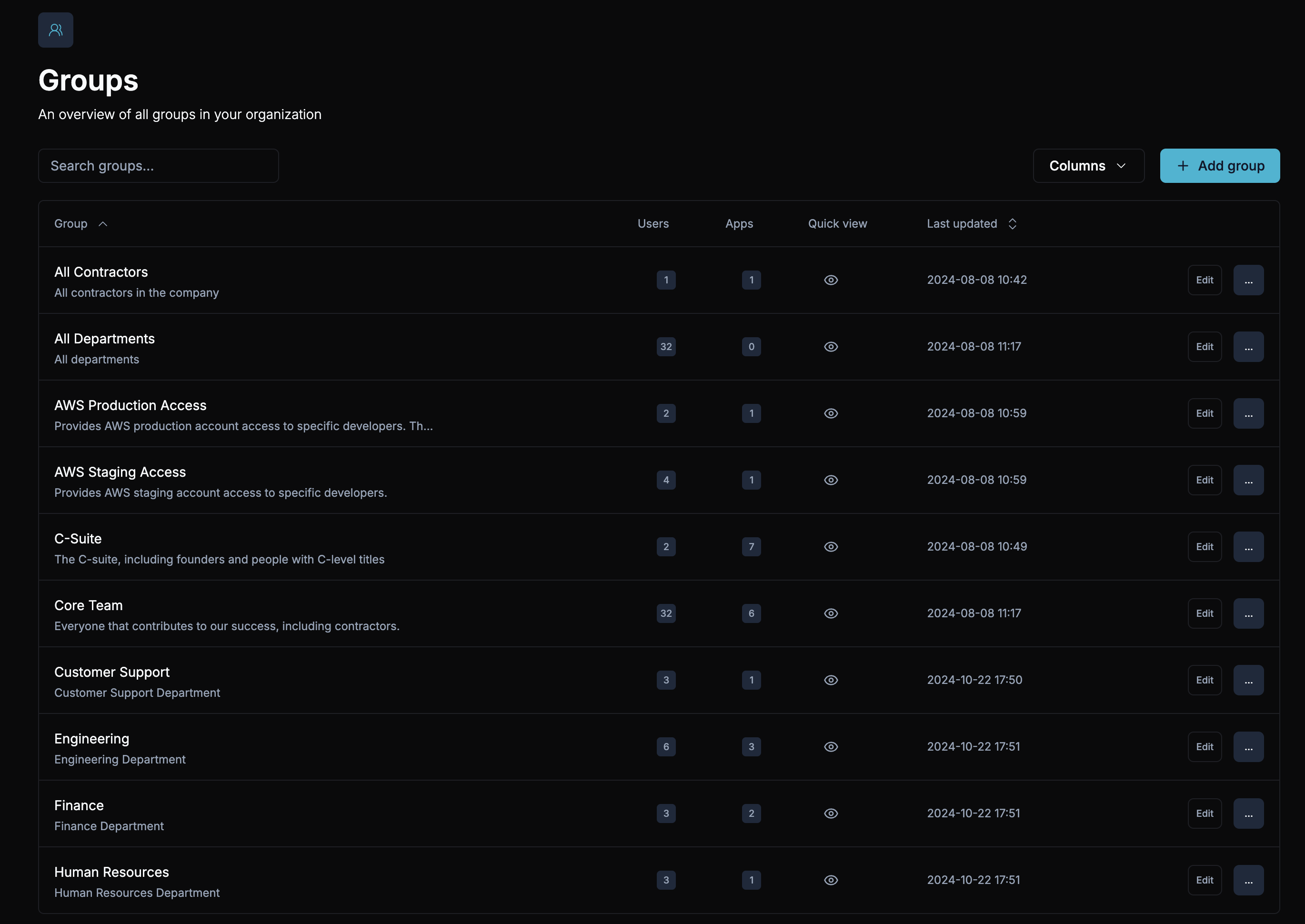Click the groups icon above the title
This screenshot has height=924, width=1305.
tap(55, 30)
